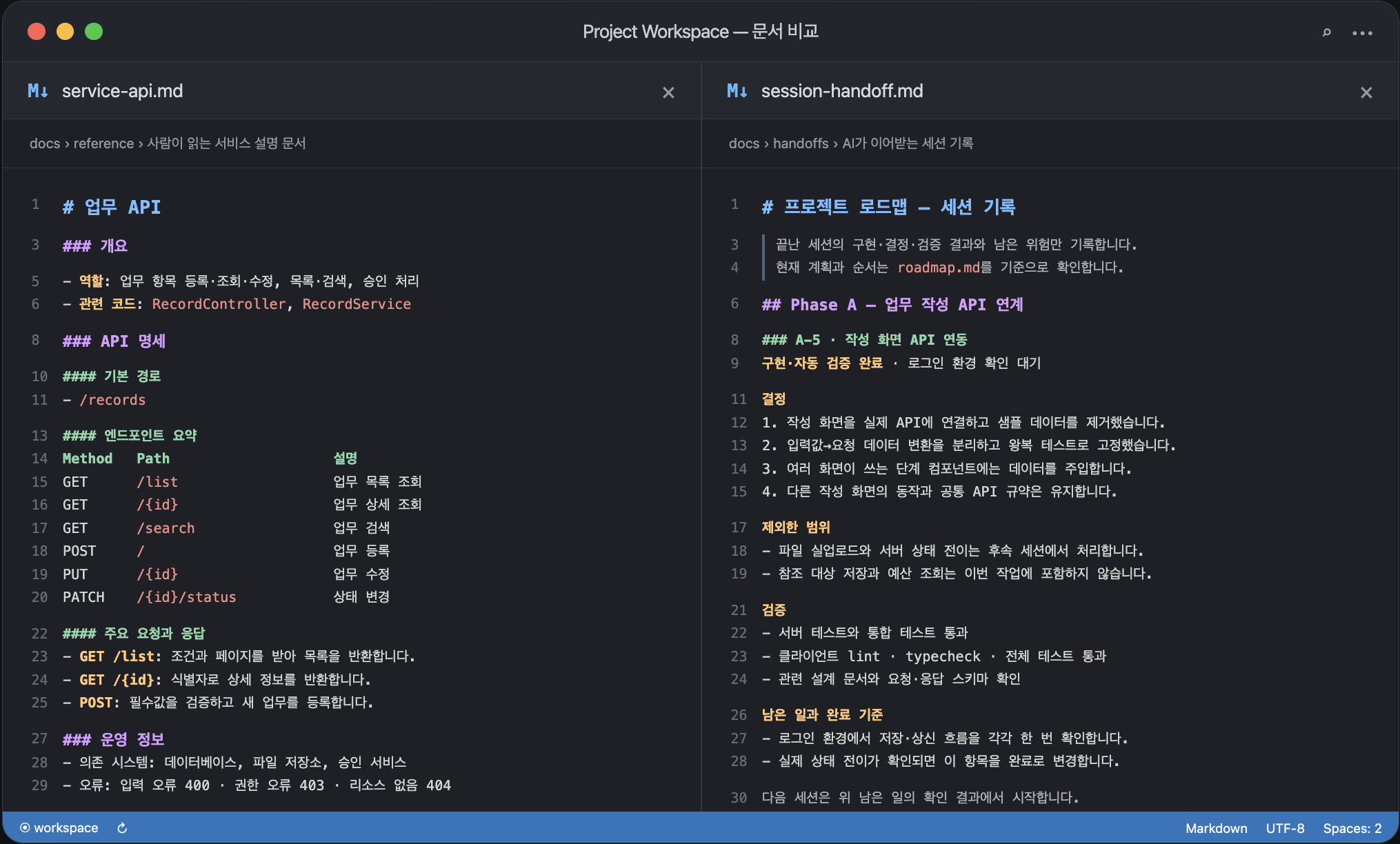This screenshot has width=1400, height=844.
Task: Click the '검증' section label on line 21
Action: (774, 610)
